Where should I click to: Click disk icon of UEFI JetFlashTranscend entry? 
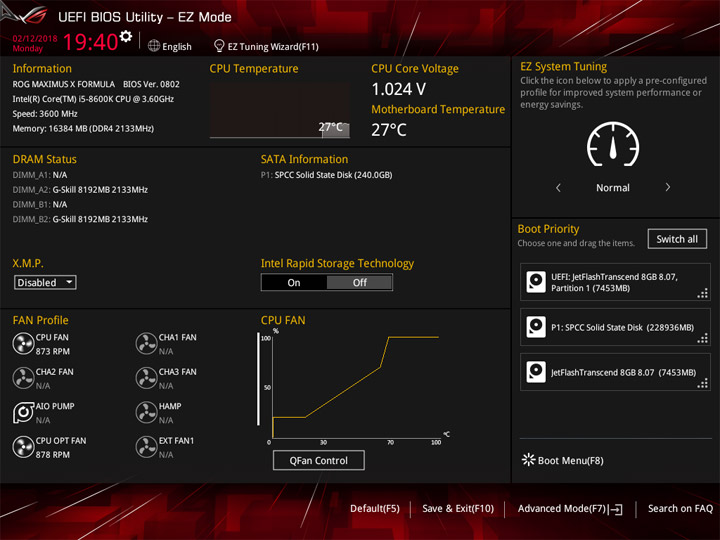(x=536, y=282)
